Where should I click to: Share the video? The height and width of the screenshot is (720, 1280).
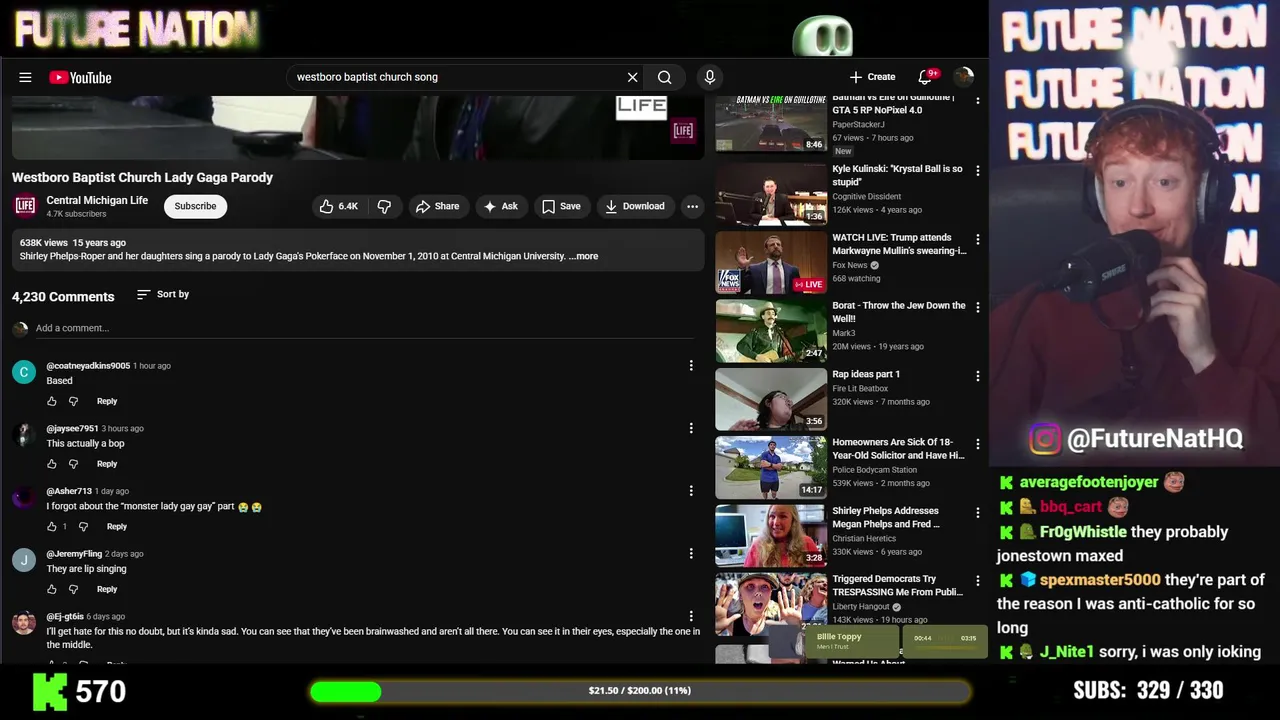pyautogui.click(x=437, y=206)
